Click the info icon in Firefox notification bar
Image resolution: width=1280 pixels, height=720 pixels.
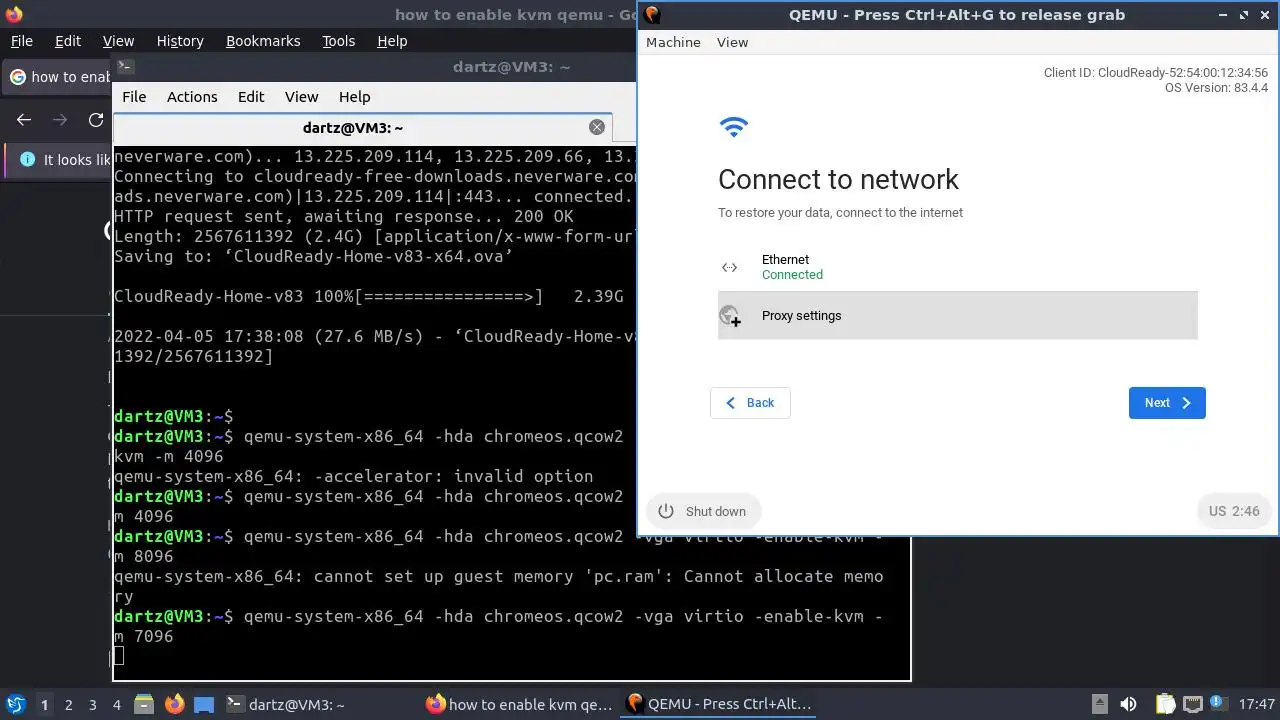click(x=27, y=160)
